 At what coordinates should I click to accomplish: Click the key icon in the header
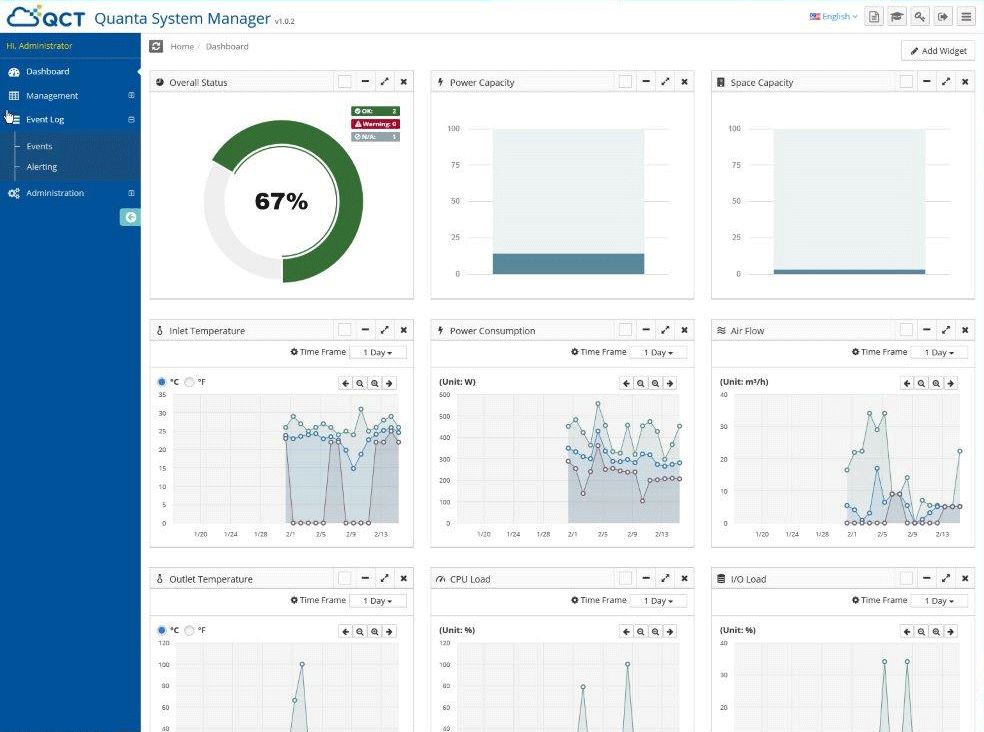click(920, 17)
